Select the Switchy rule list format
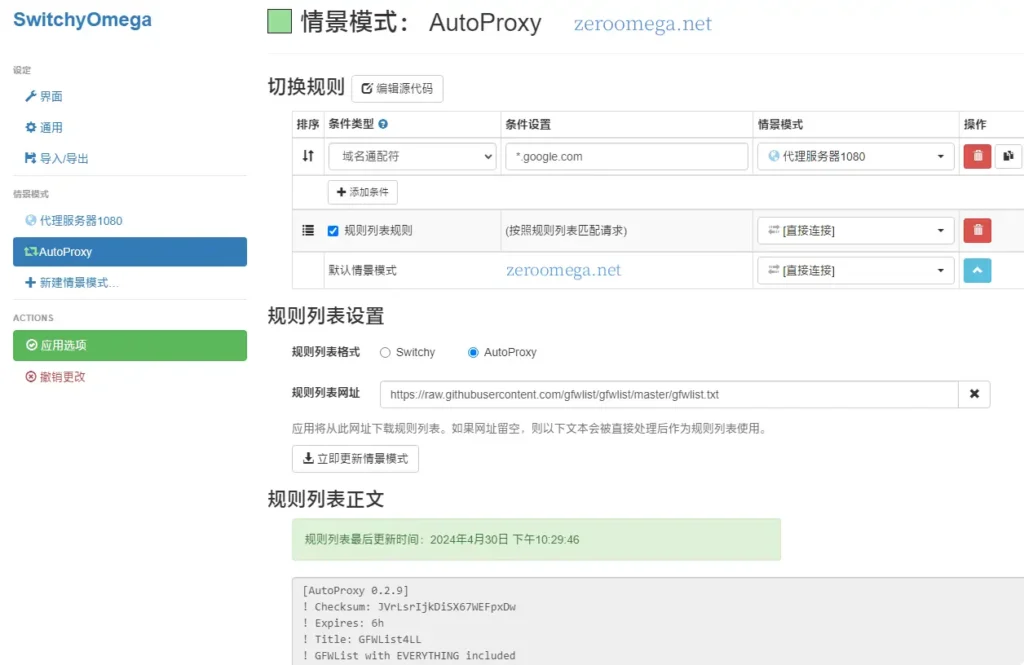 tap(385, 353)
